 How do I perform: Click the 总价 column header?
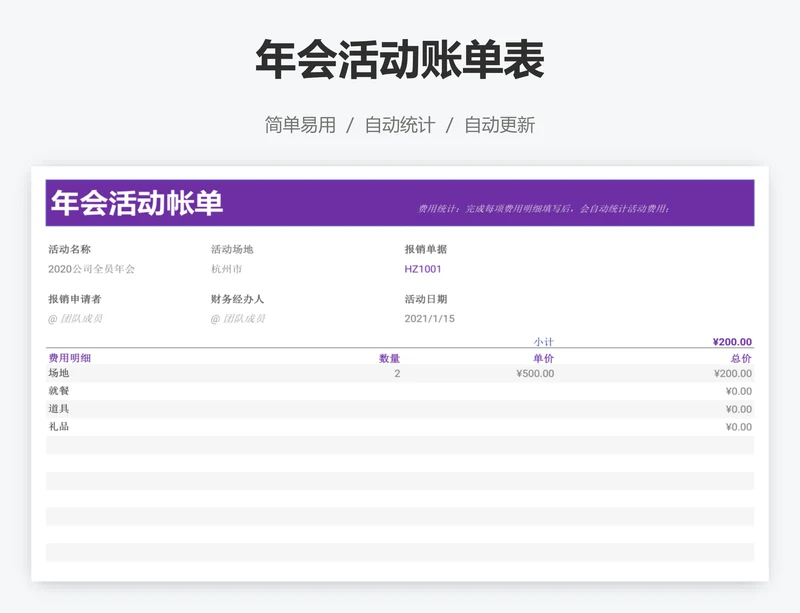(x=741, y=358)
